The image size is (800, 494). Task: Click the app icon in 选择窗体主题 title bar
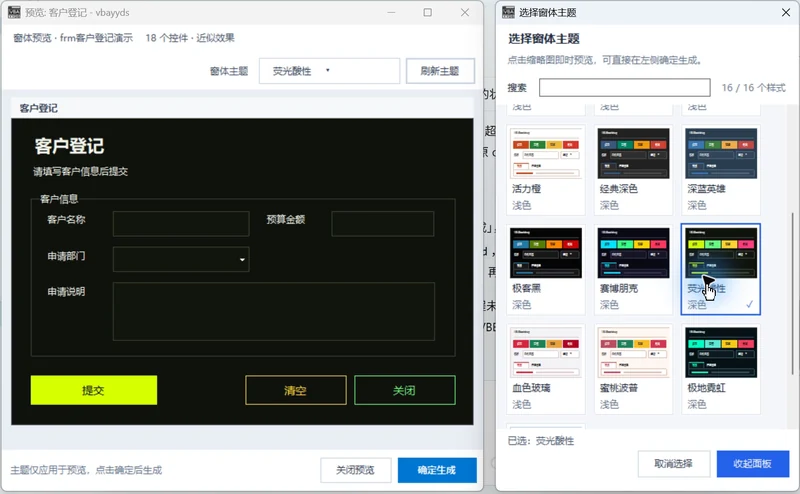coord(508,12)
